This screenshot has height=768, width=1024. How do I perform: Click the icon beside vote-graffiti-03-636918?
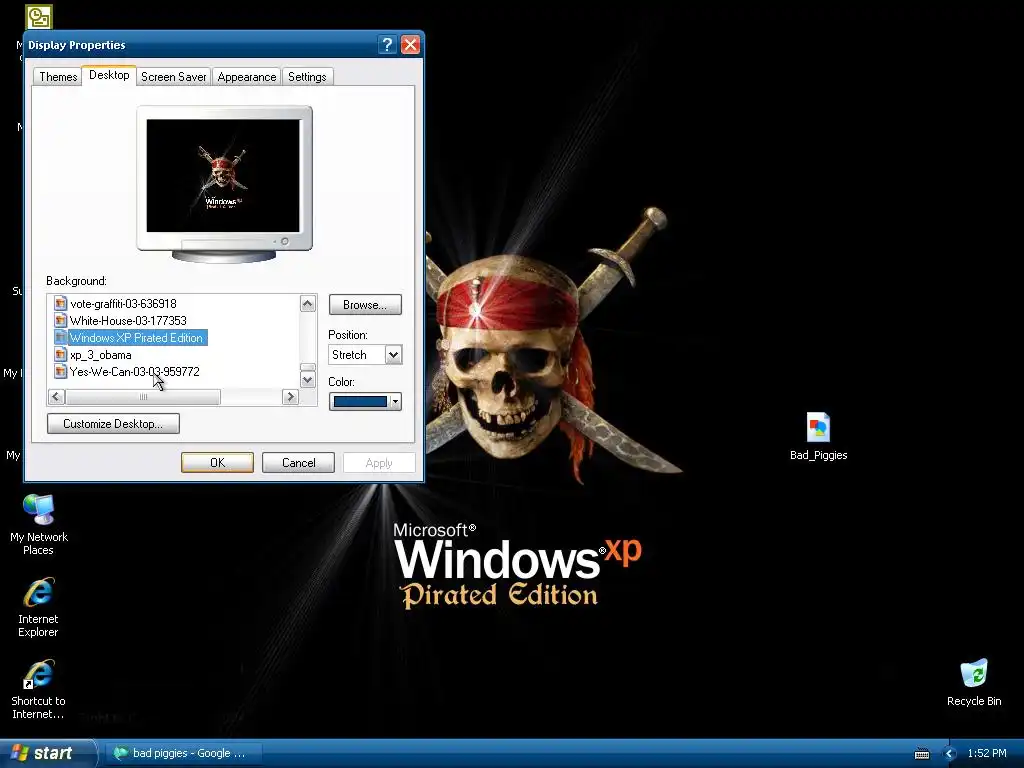point(61,303)
